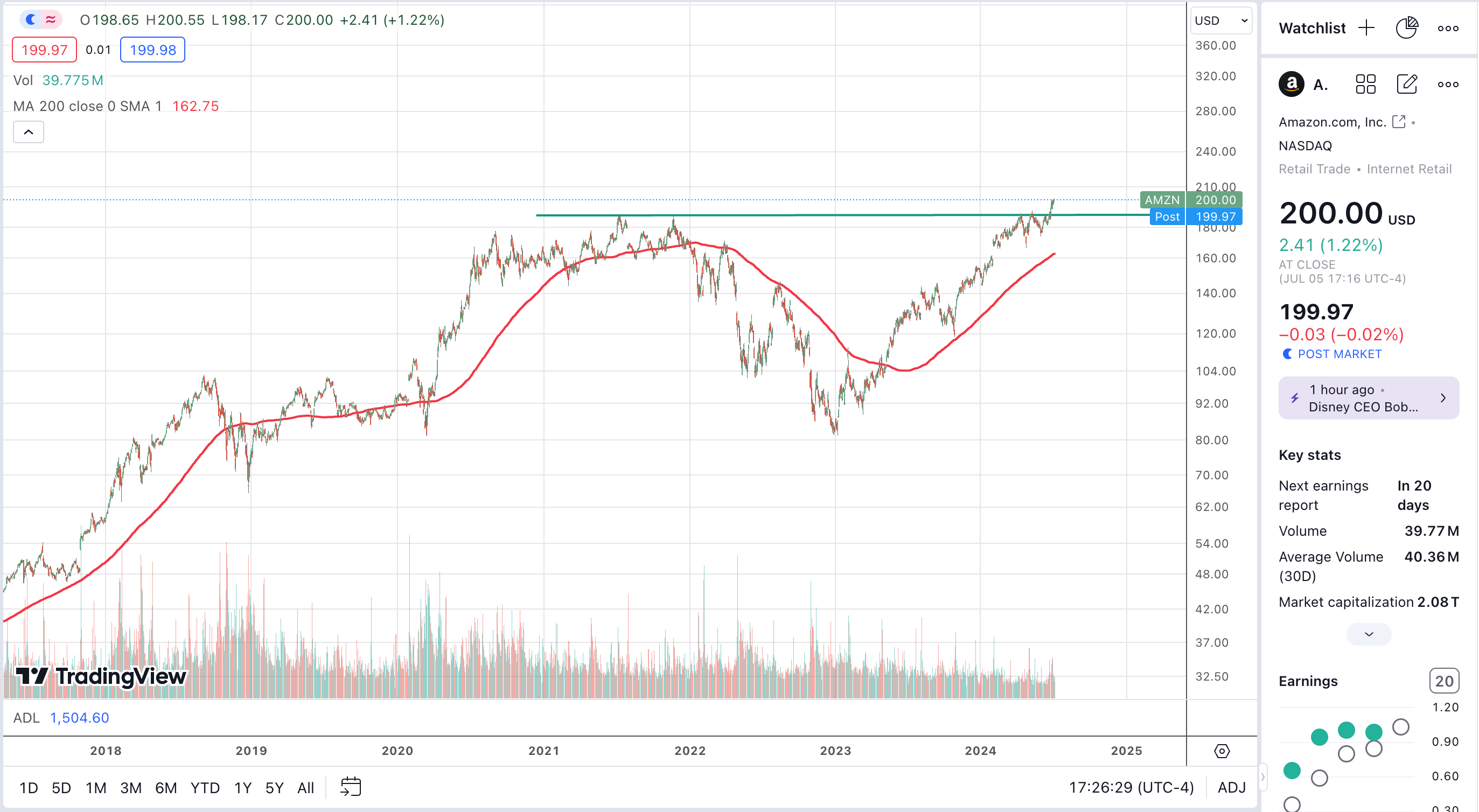Click the Earnings 20 days badge
The height and width of the screenshot is (812, 1479).
(1443, 681)
